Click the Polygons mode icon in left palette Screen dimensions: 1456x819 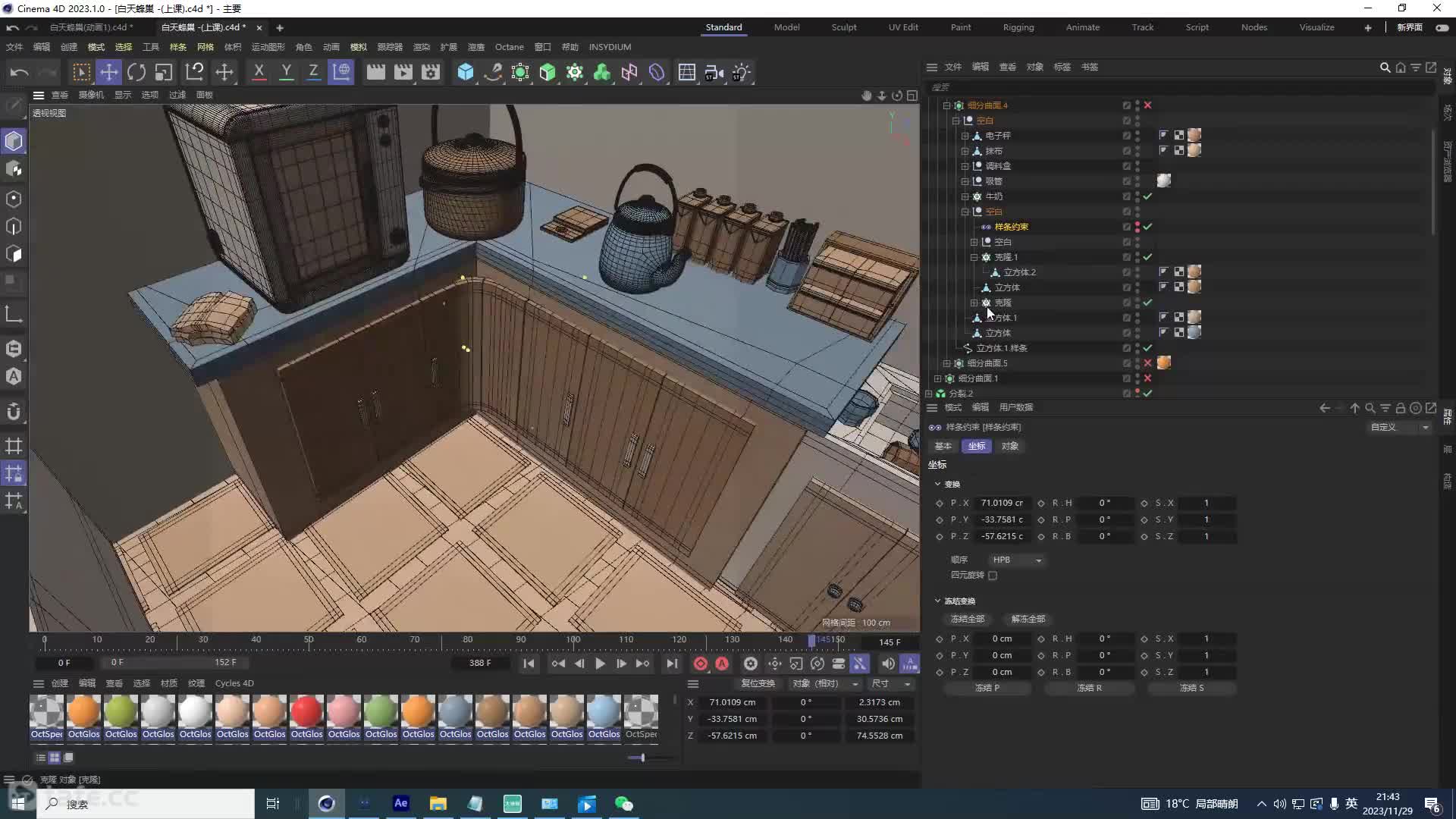[x=14, y=254]
